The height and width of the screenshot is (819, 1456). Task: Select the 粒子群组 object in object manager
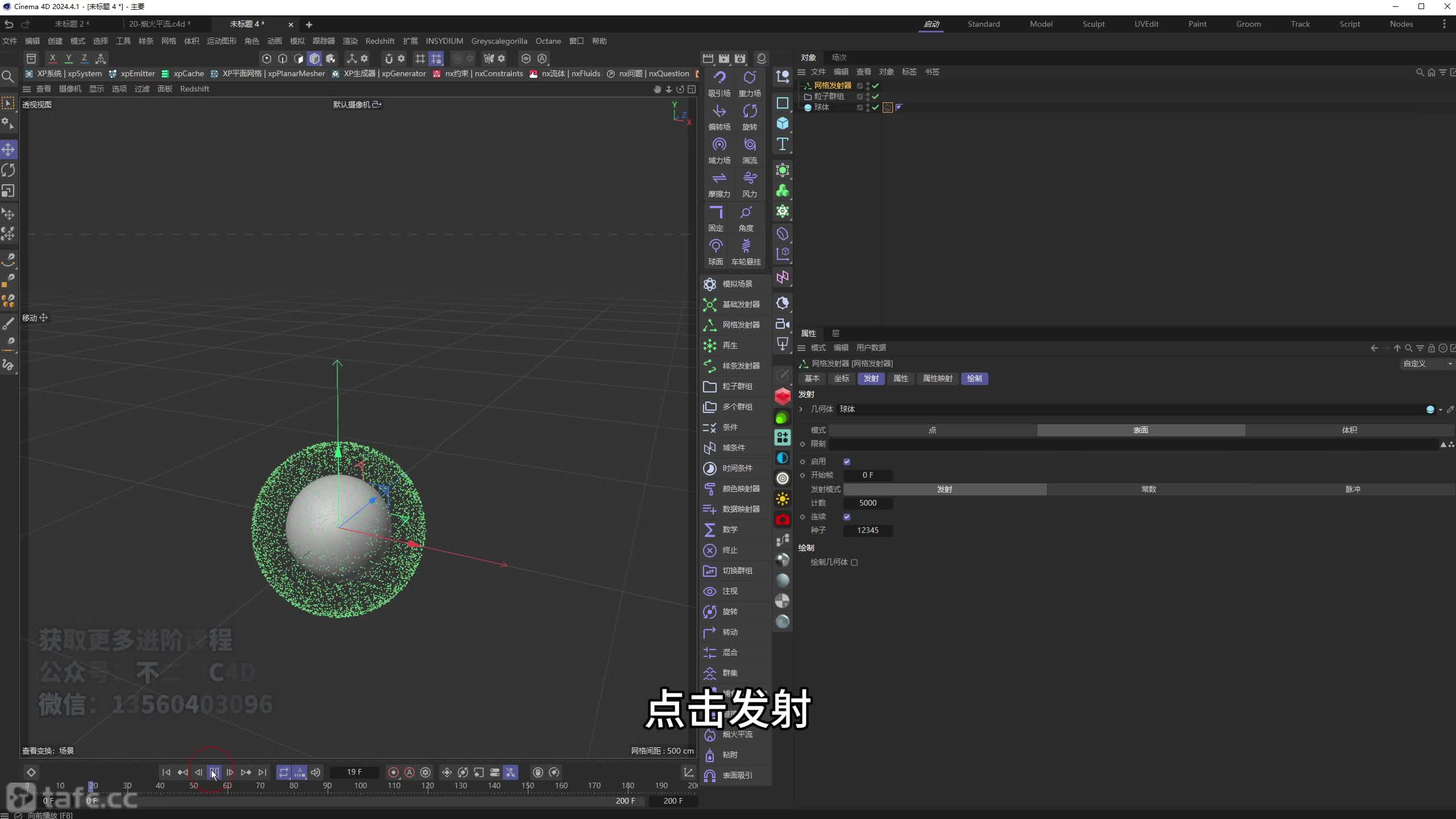pos(829,97)
